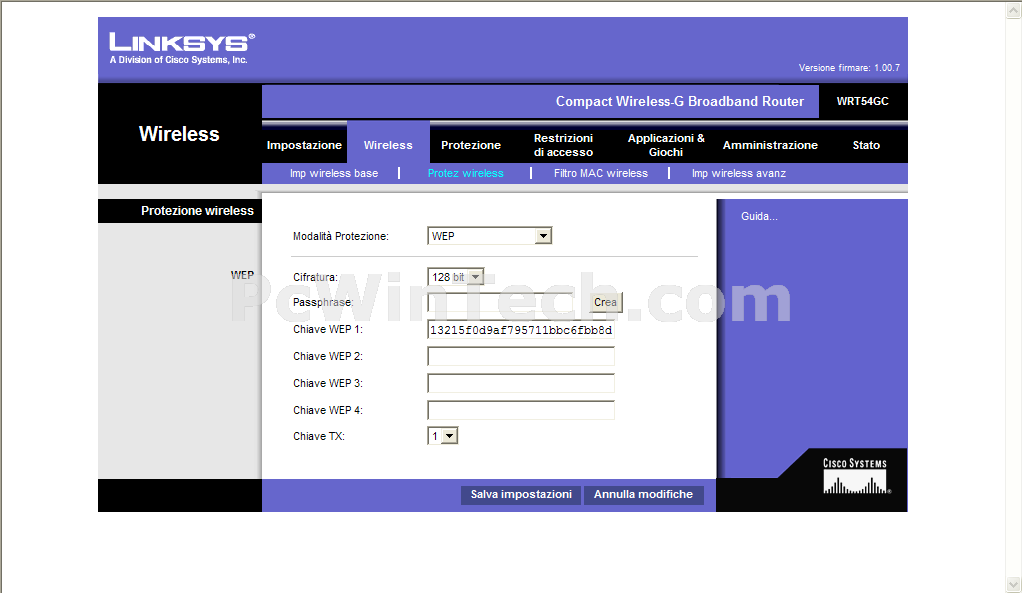This screenshot has width=1022, height=593.
Task: Click the Modalità Protezione label
Action: tap(341, 236)
